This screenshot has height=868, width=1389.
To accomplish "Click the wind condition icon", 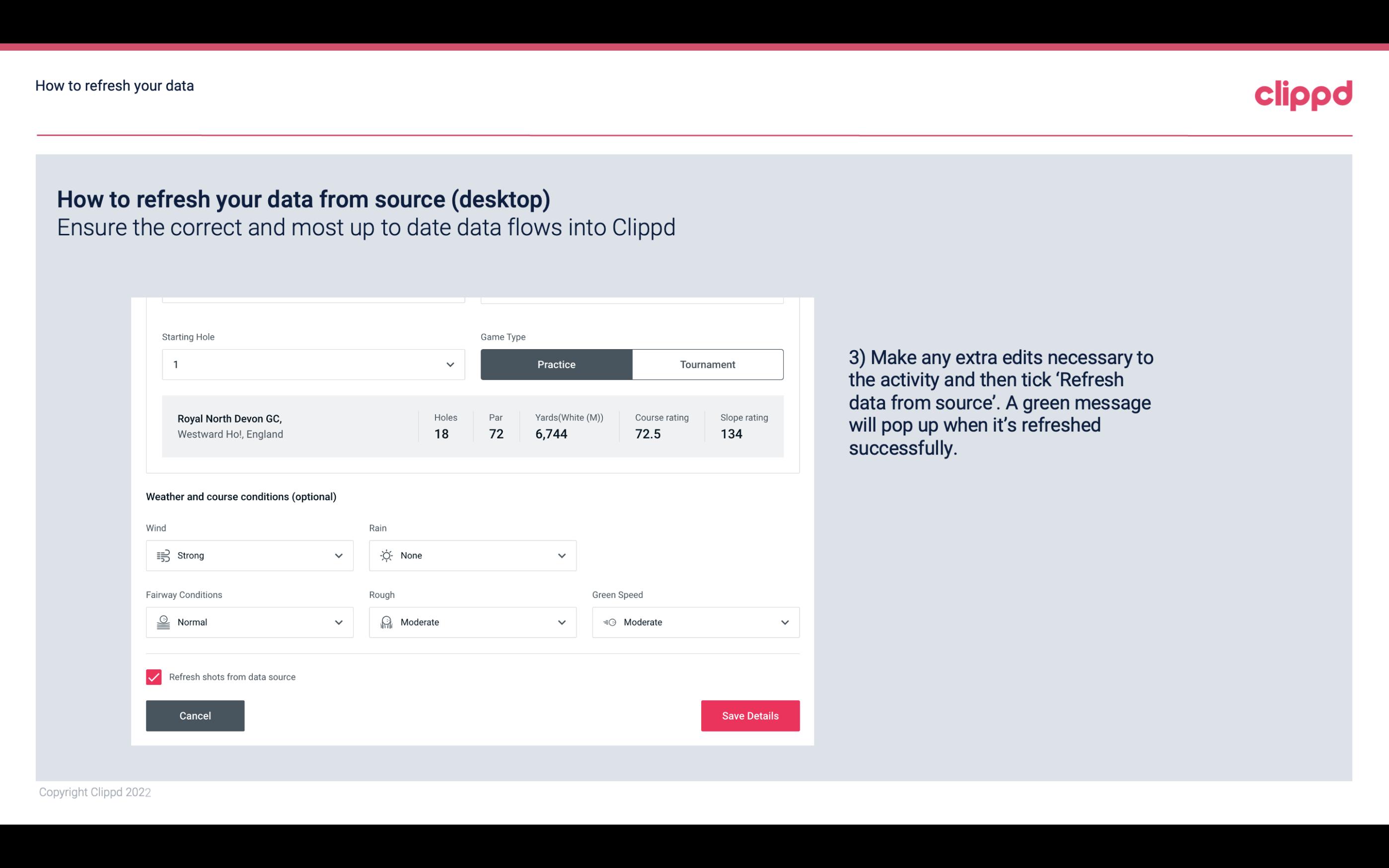I will tap(163, 555).
